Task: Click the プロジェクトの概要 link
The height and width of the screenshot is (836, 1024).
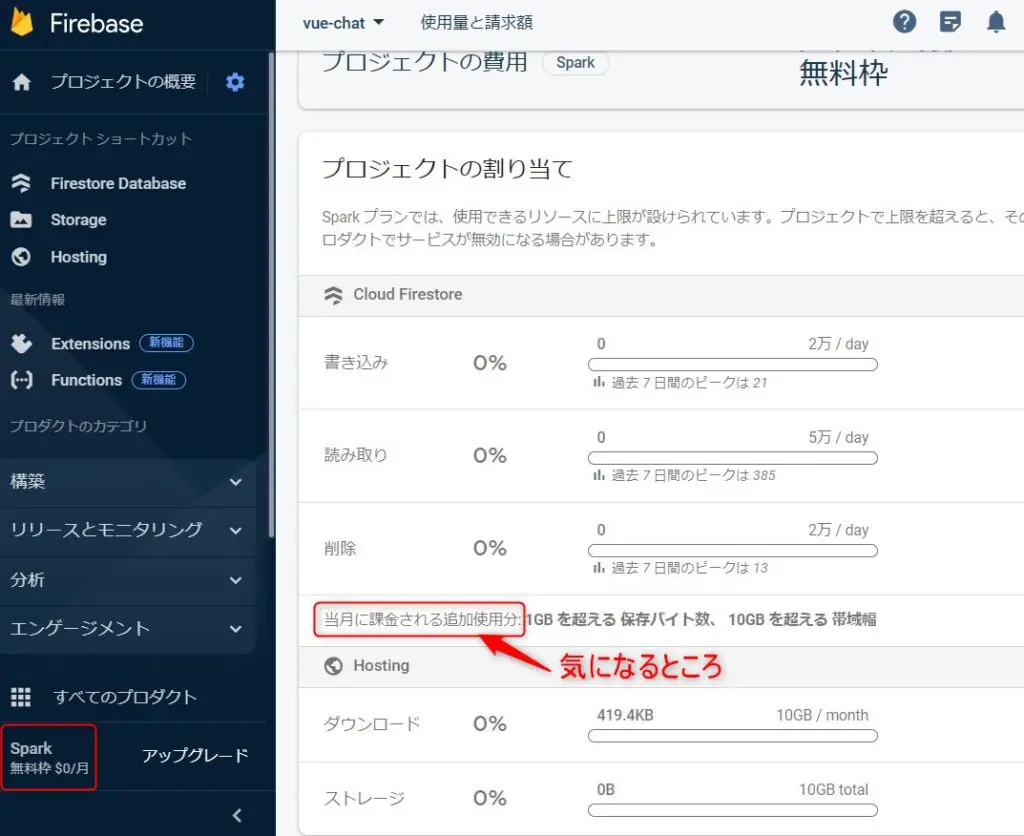Action: click(x=123, y=82)
